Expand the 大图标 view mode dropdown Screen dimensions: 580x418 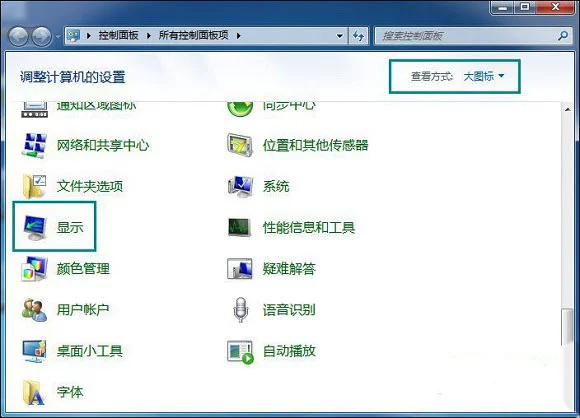(x=484, y=76)
